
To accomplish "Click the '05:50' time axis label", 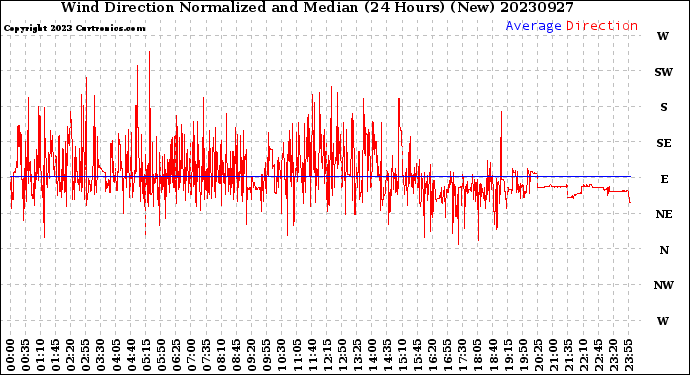I will [x=161, y=355].
